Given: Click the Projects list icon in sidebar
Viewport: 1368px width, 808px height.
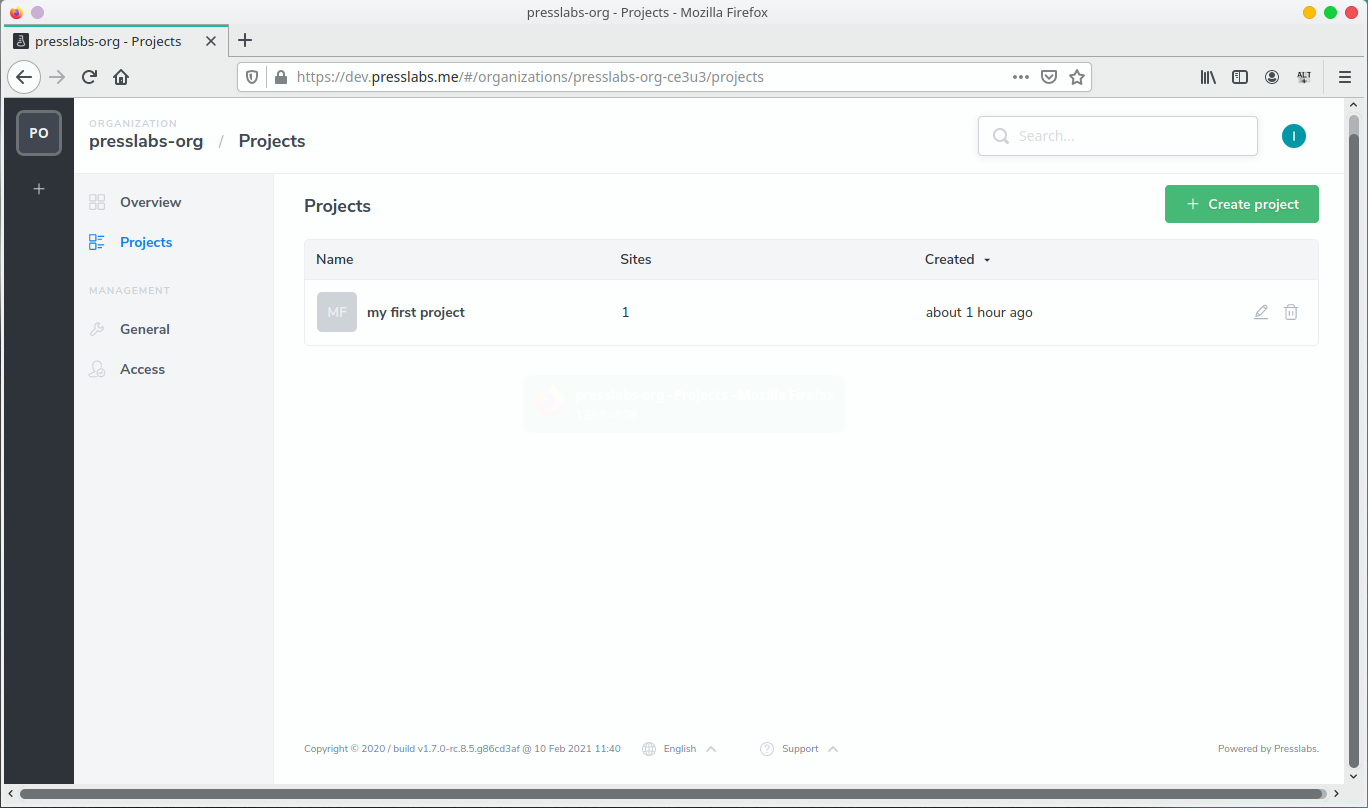Looking at the screenshot, I should pyautogui.click(x=97, y=242).
